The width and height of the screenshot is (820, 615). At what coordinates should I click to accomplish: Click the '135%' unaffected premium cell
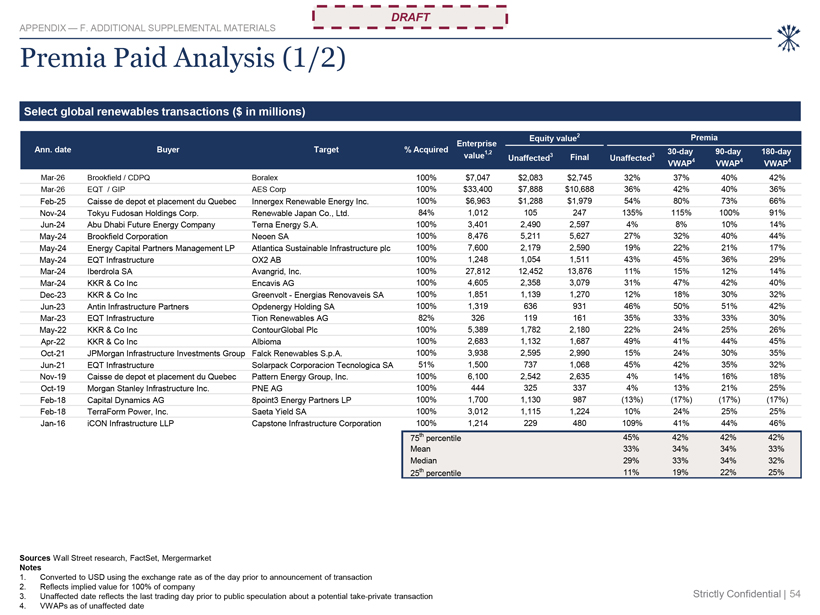pyautogui.click(x=632, y=213)
